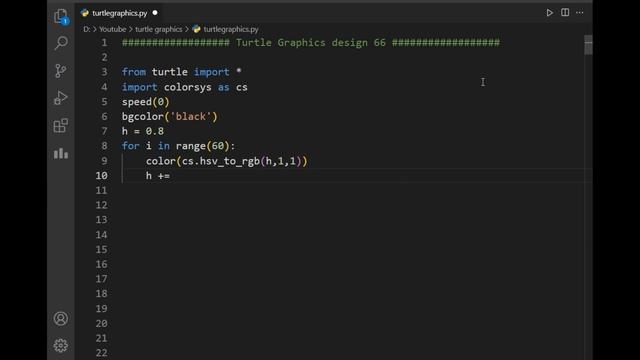
Task: Click the Youtube breadcrumb folder
Action: click(x=113, y=29)
